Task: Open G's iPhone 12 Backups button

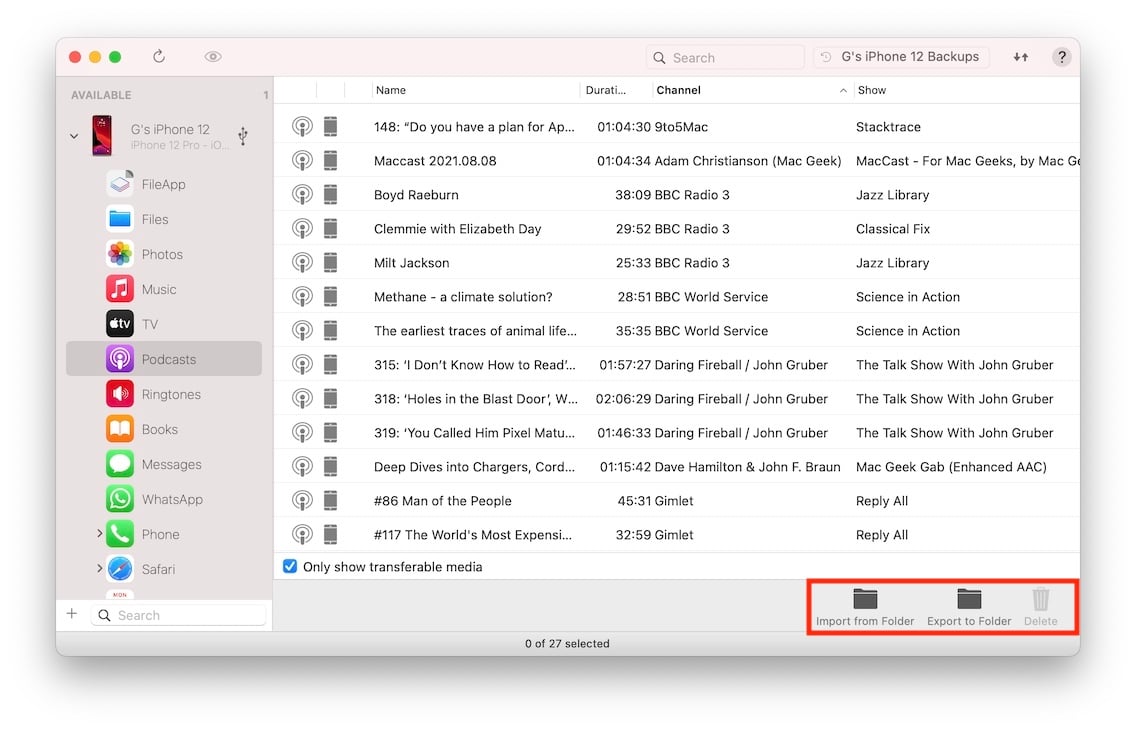Action: (901, 56)
